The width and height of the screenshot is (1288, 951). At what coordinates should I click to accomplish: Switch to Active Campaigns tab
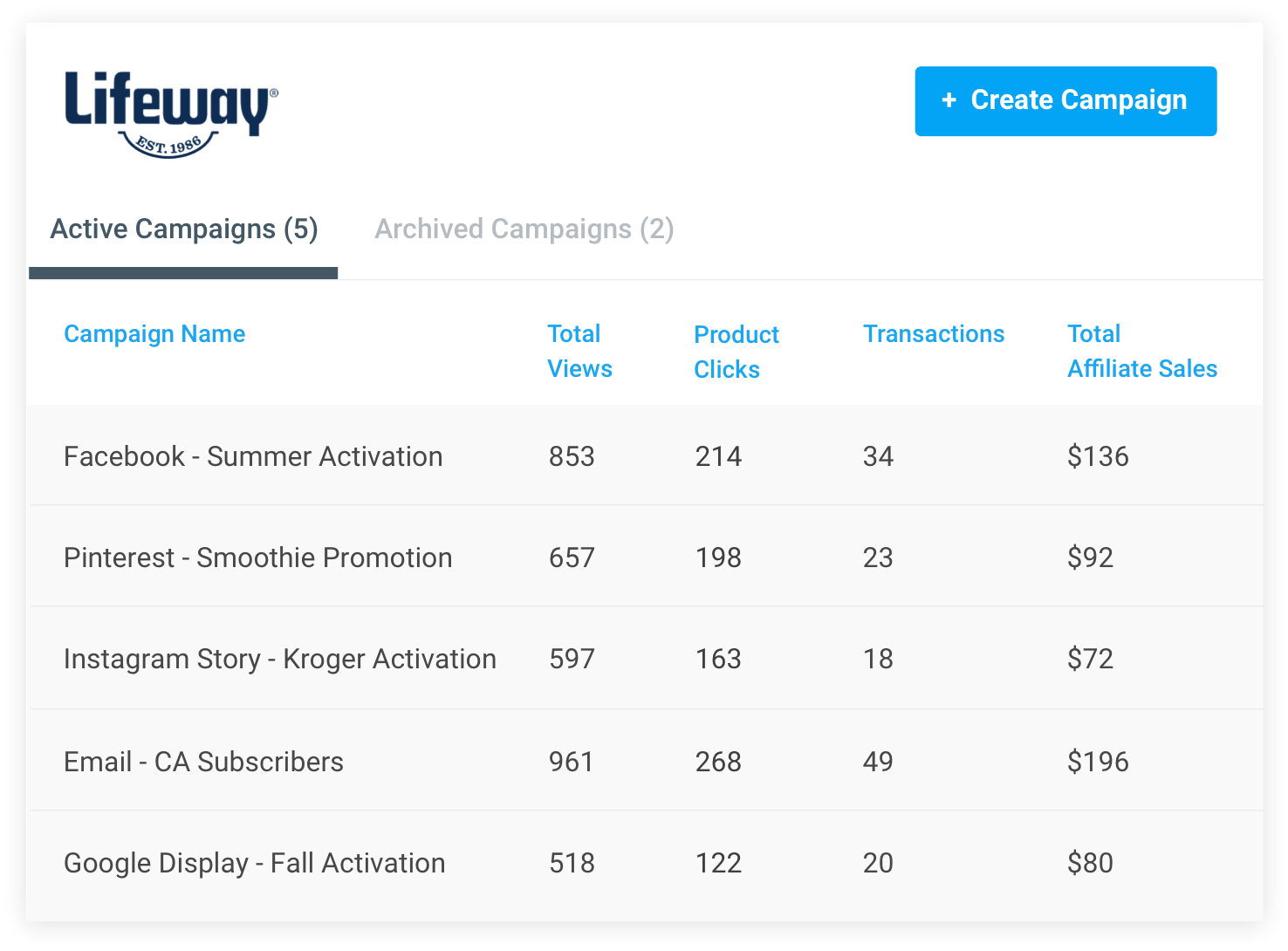tap(184, 229)
